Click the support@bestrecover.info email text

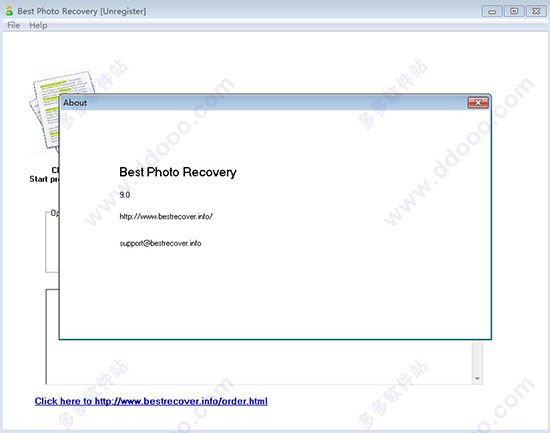click(x=160, y=243)
